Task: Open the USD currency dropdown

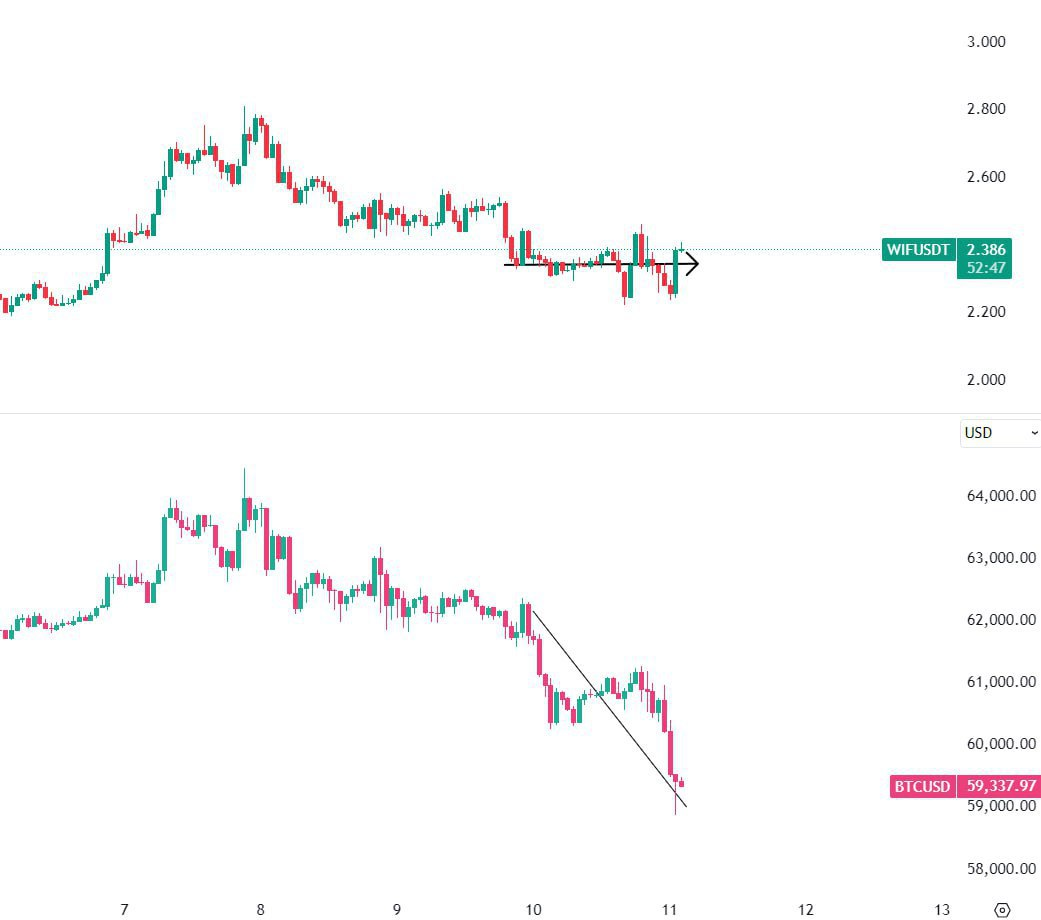Action: pos(999,433)
